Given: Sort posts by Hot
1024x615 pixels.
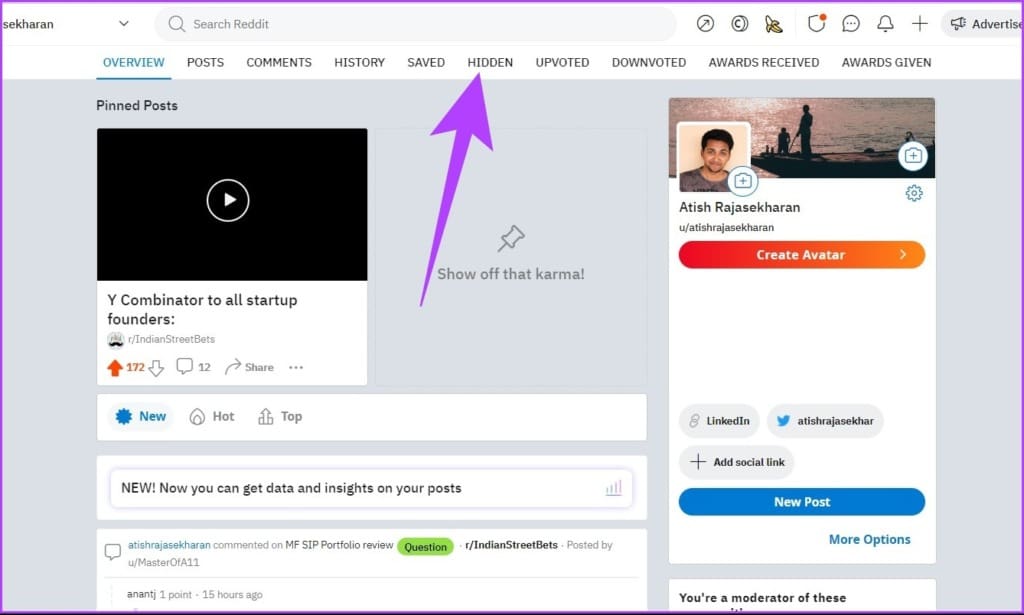Looking at the screenshot, I should [212, 417].
